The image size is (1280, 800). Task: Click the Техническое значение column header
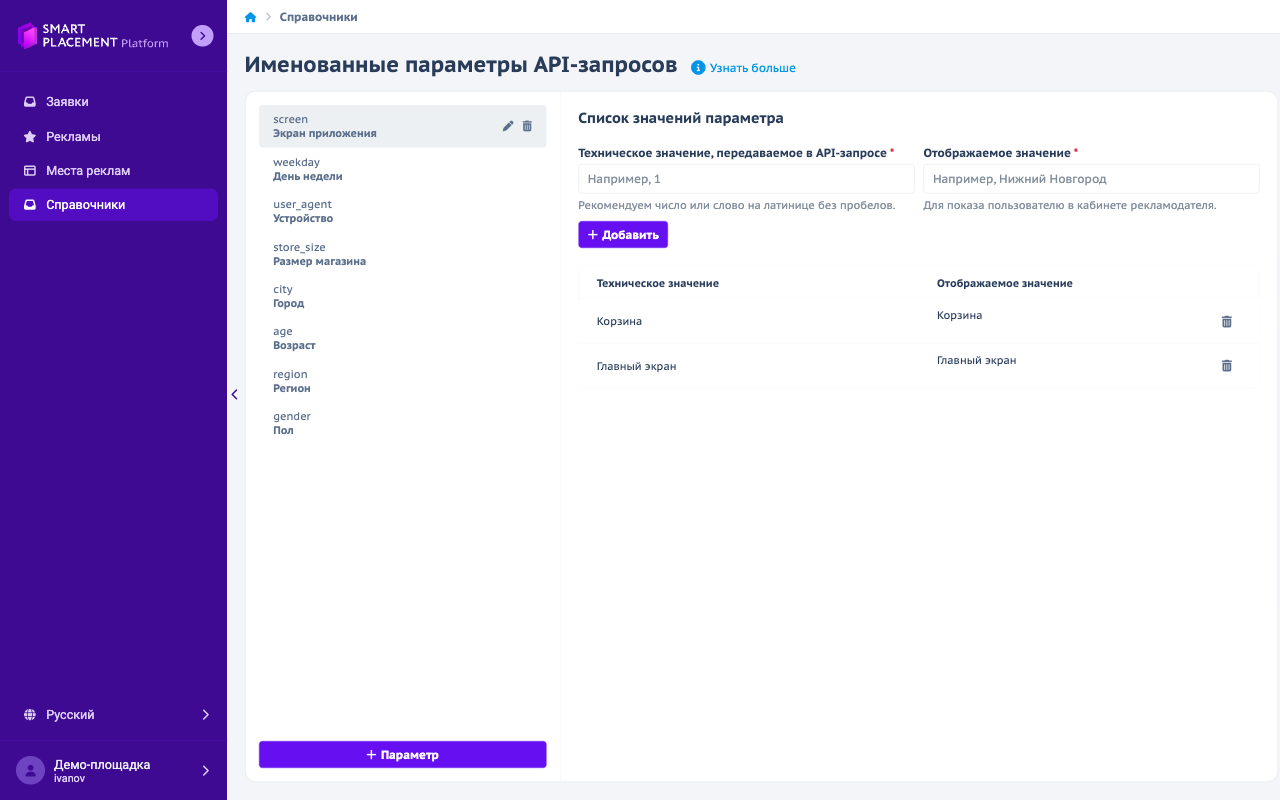pyautogui.click(x=657, y=283)
